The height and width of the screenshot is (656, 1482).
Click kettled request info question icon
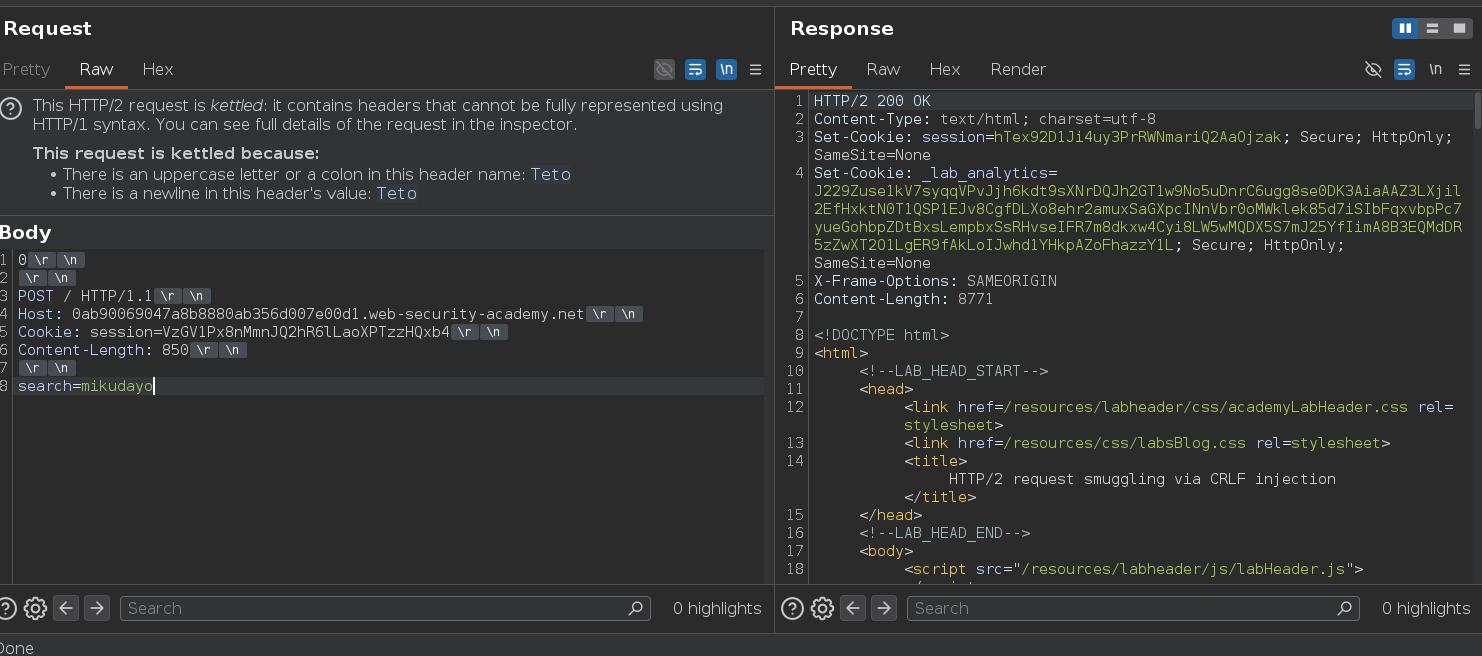[10, 108]
